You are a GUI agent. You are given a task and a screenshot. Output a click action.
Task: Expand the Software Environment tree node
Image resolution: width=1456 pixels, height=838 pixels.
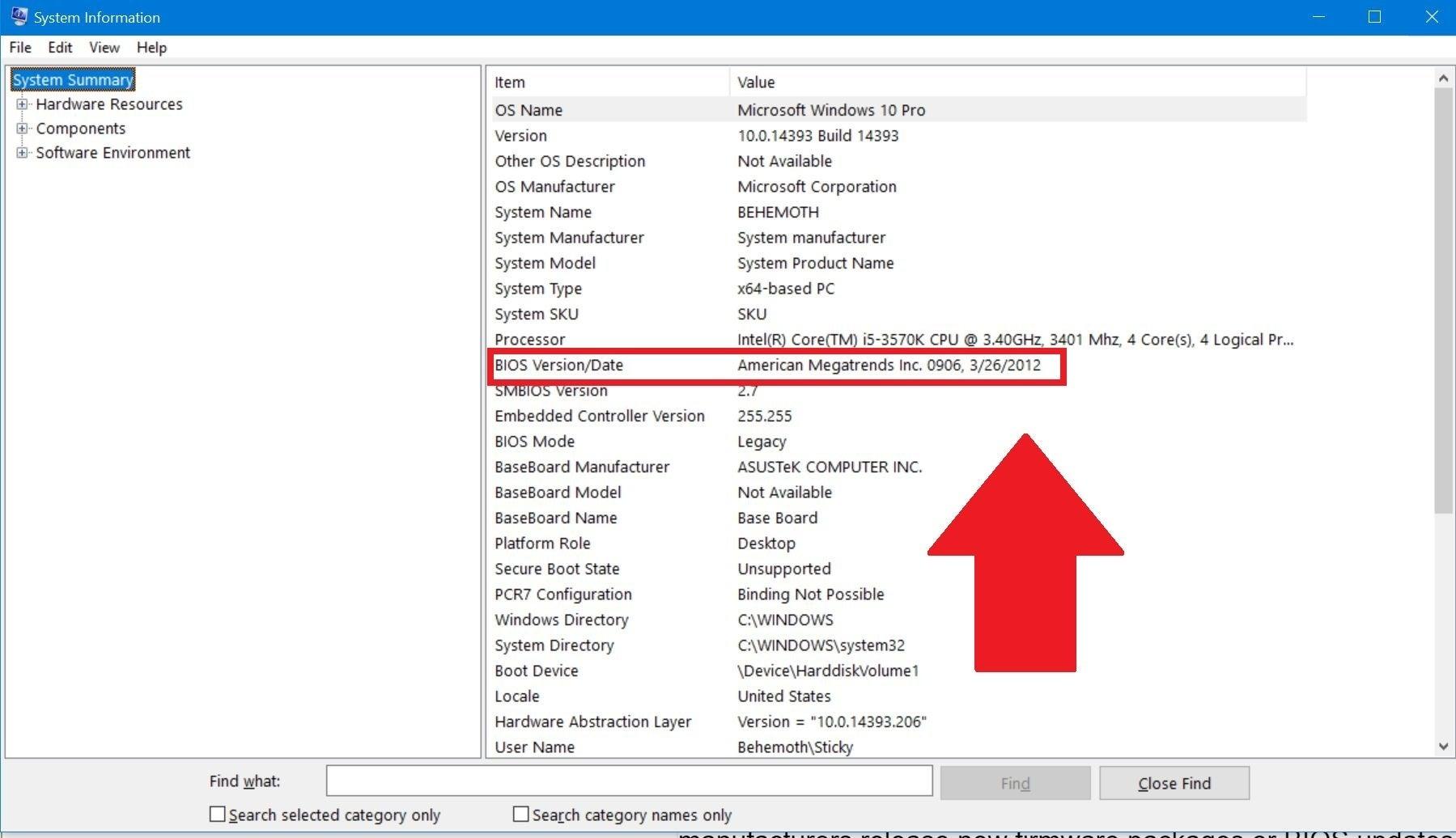point(21,152)
